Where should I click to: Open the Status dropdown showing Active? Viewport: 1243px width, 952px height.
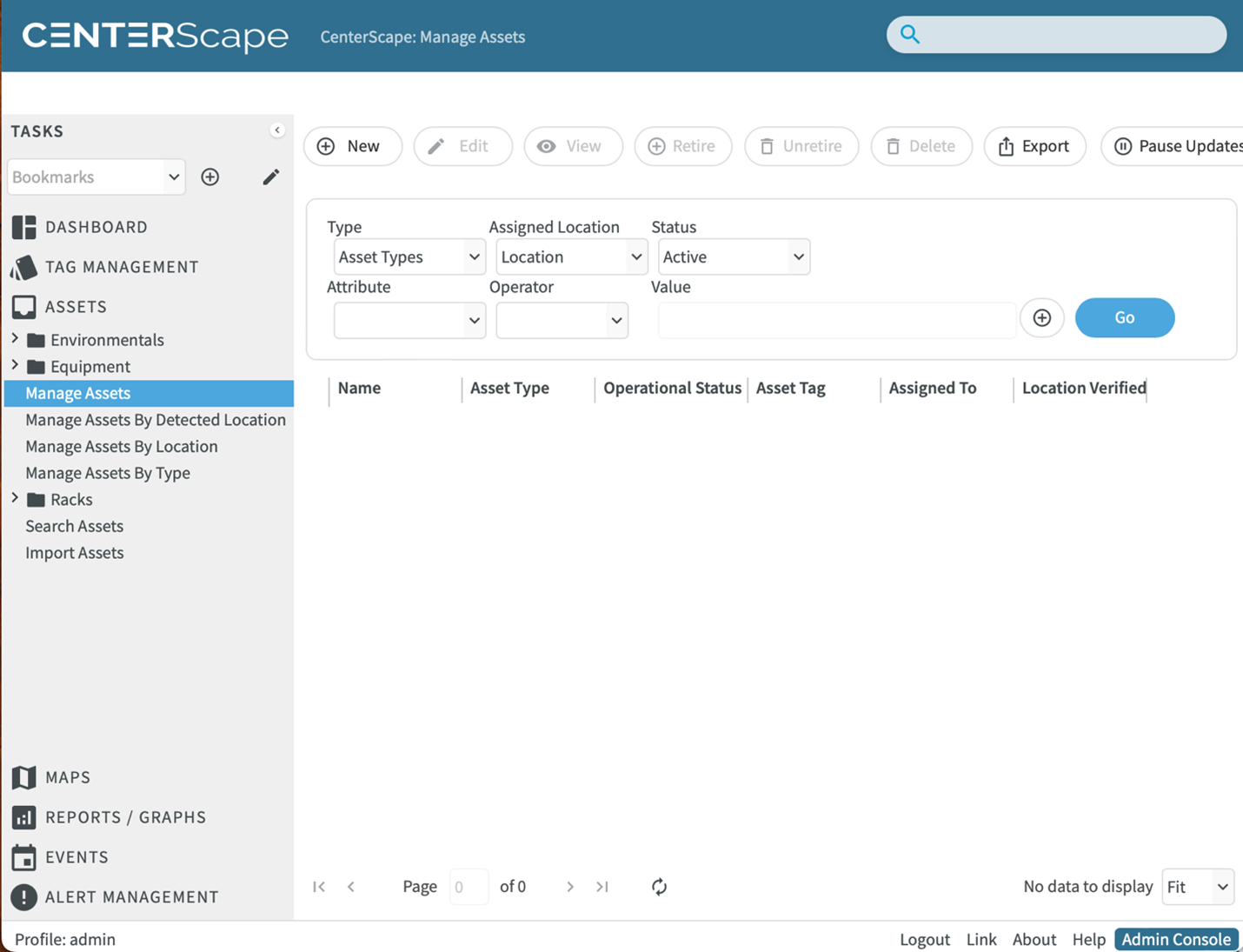pos(733,257)
